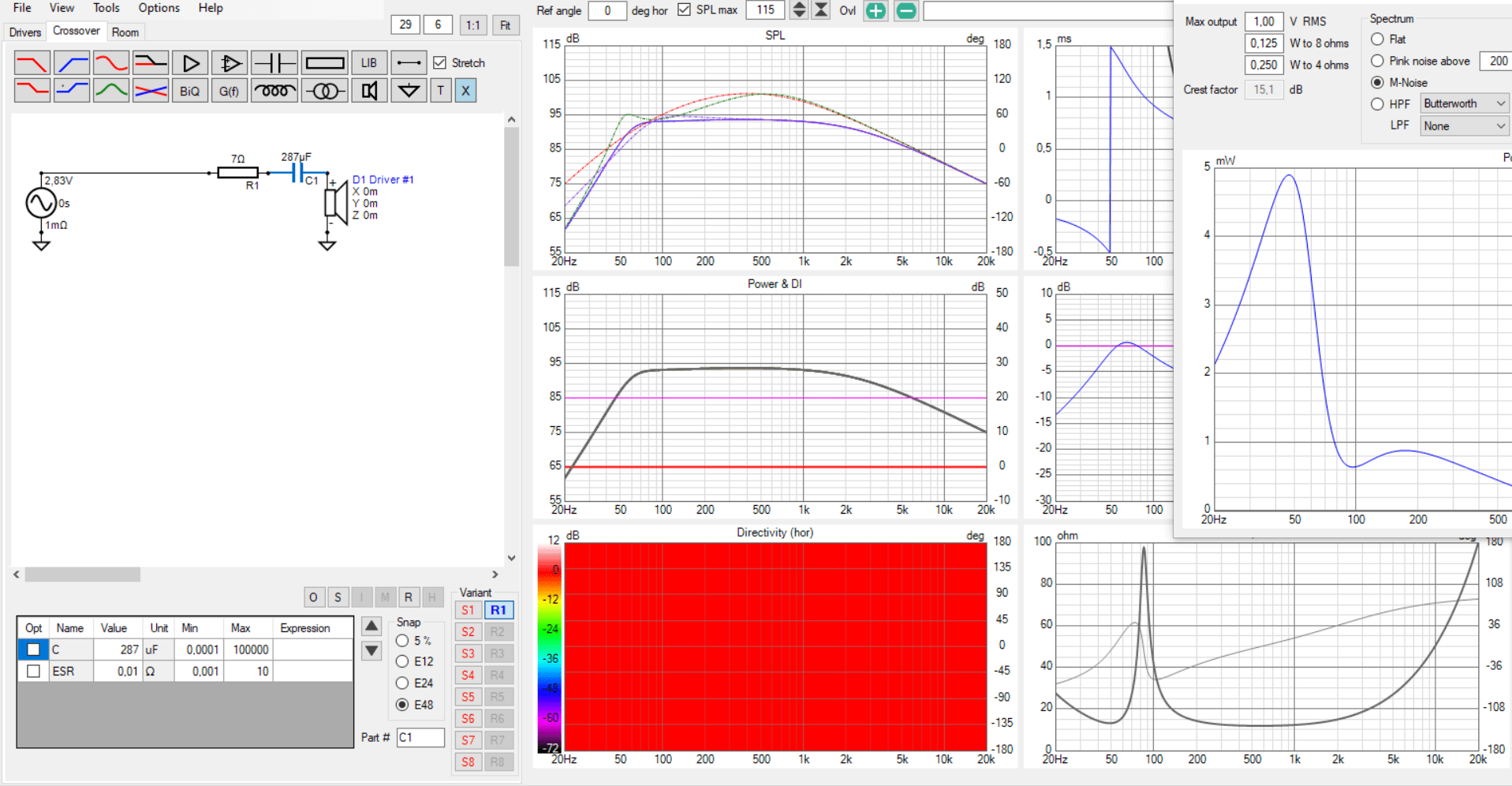Click the O button above Variant
Viewport: 1512px width, 786px height.
click(313, 597)
